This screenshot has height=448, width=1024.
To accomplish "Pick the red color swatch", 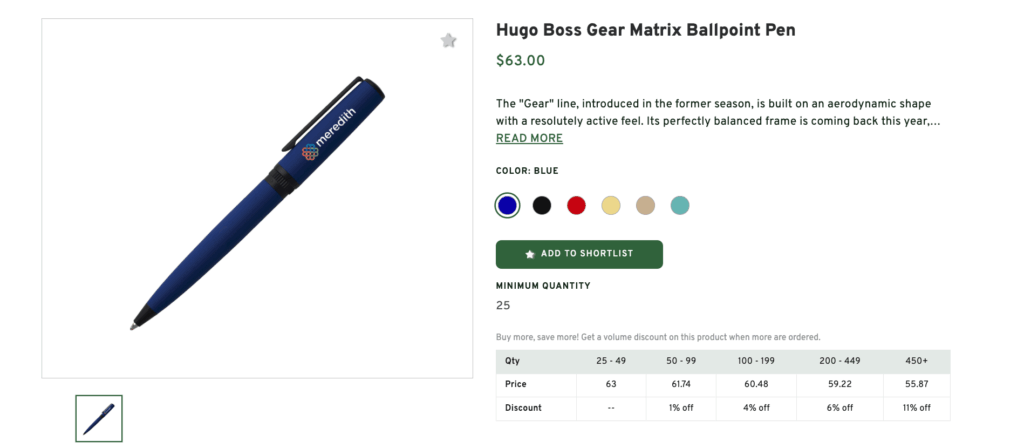I will (x=576, y=205).
